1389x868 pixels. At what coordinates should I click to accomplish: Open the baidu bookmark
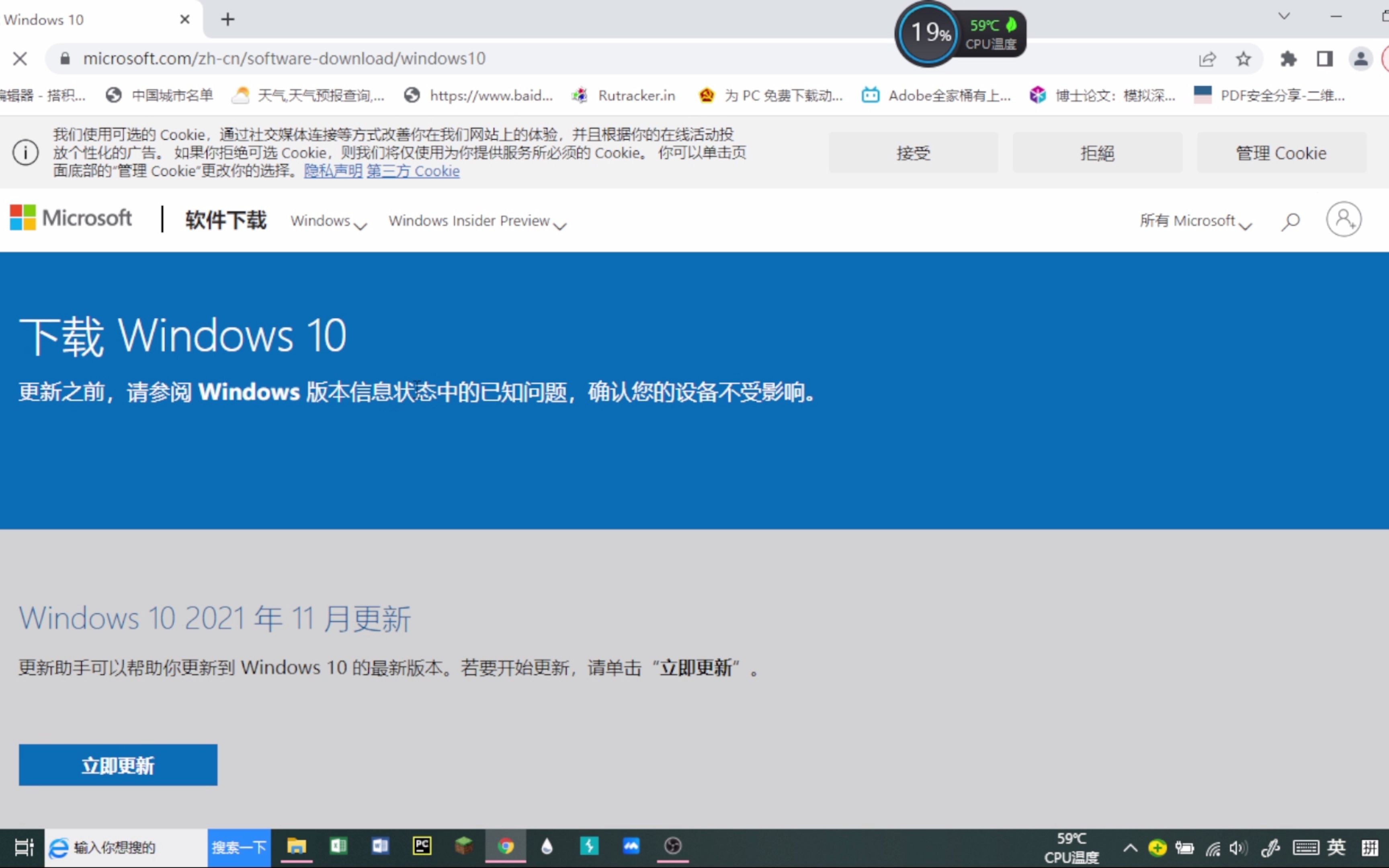pos(478,95)
